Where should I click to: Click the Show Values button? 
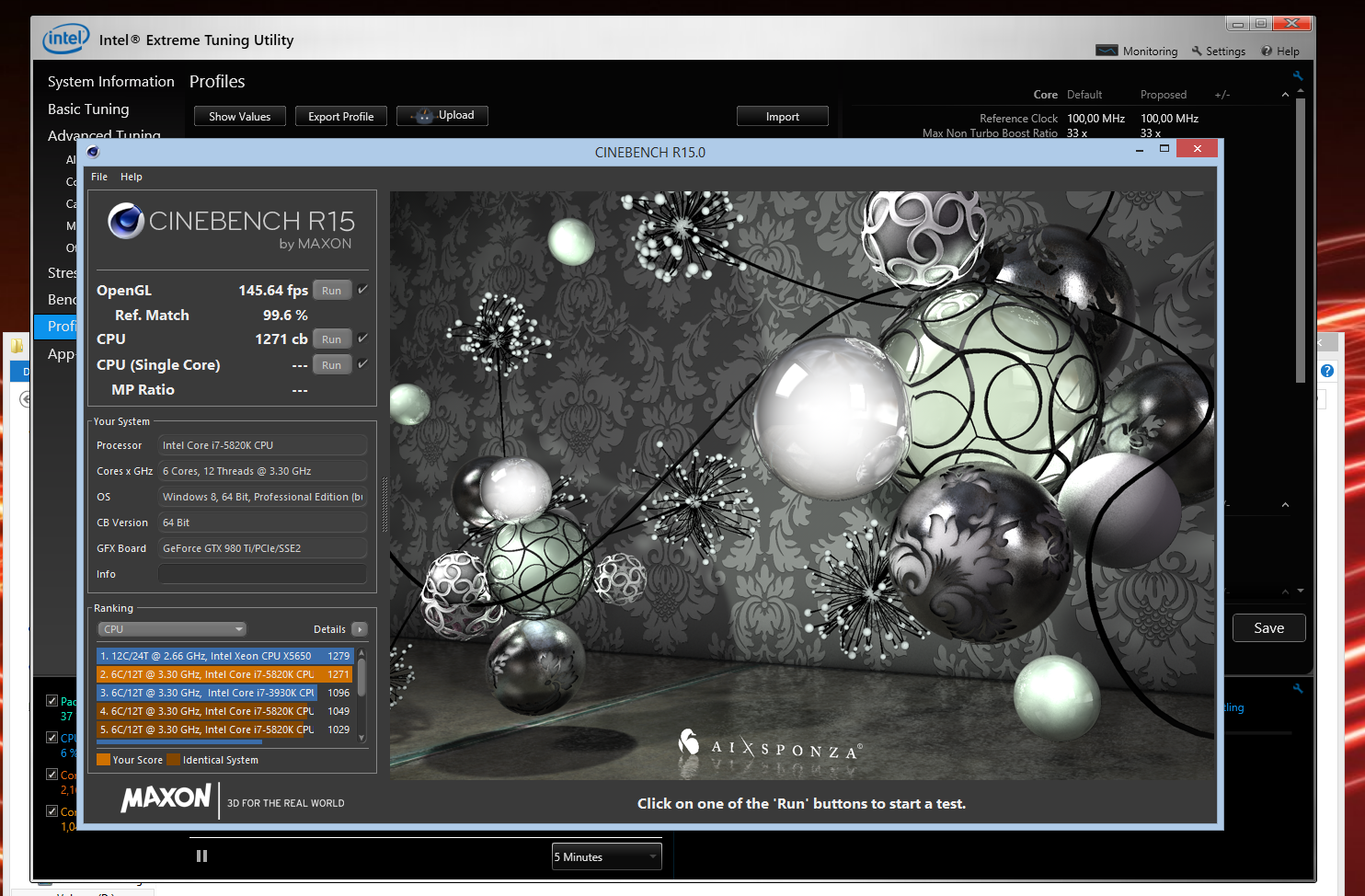click(x=240, y=117)
